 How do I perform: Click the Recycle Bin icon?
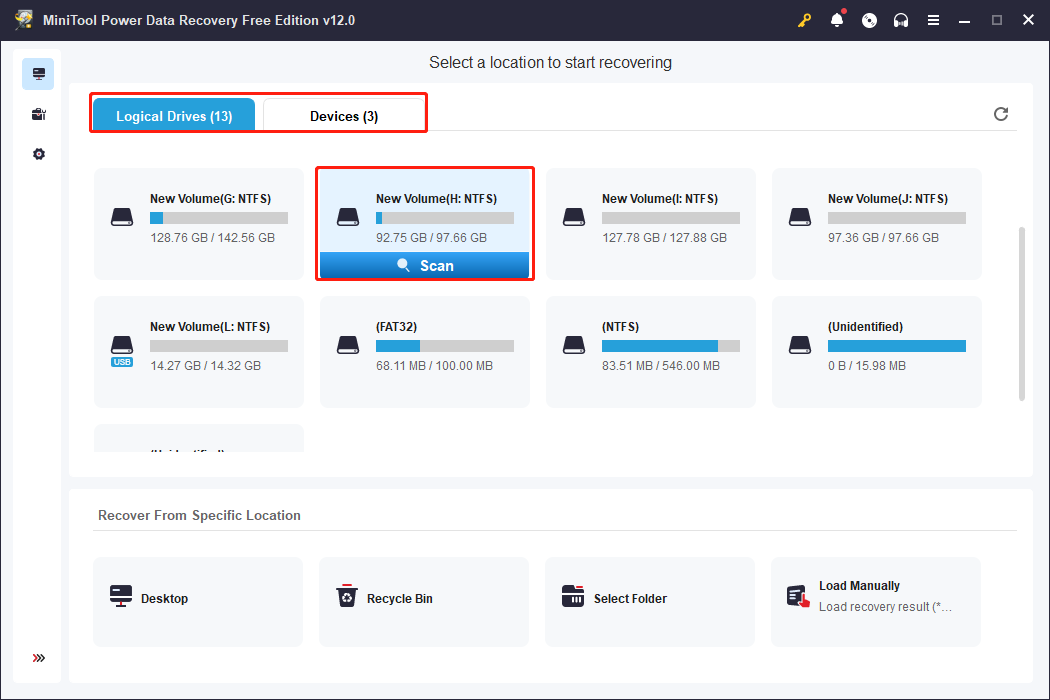(346, 596)
